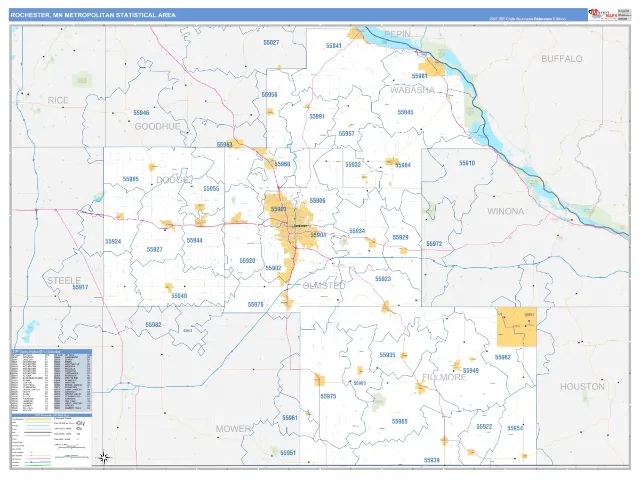
Task: Click ZIP code 55976
Action: tap(256, 305)
